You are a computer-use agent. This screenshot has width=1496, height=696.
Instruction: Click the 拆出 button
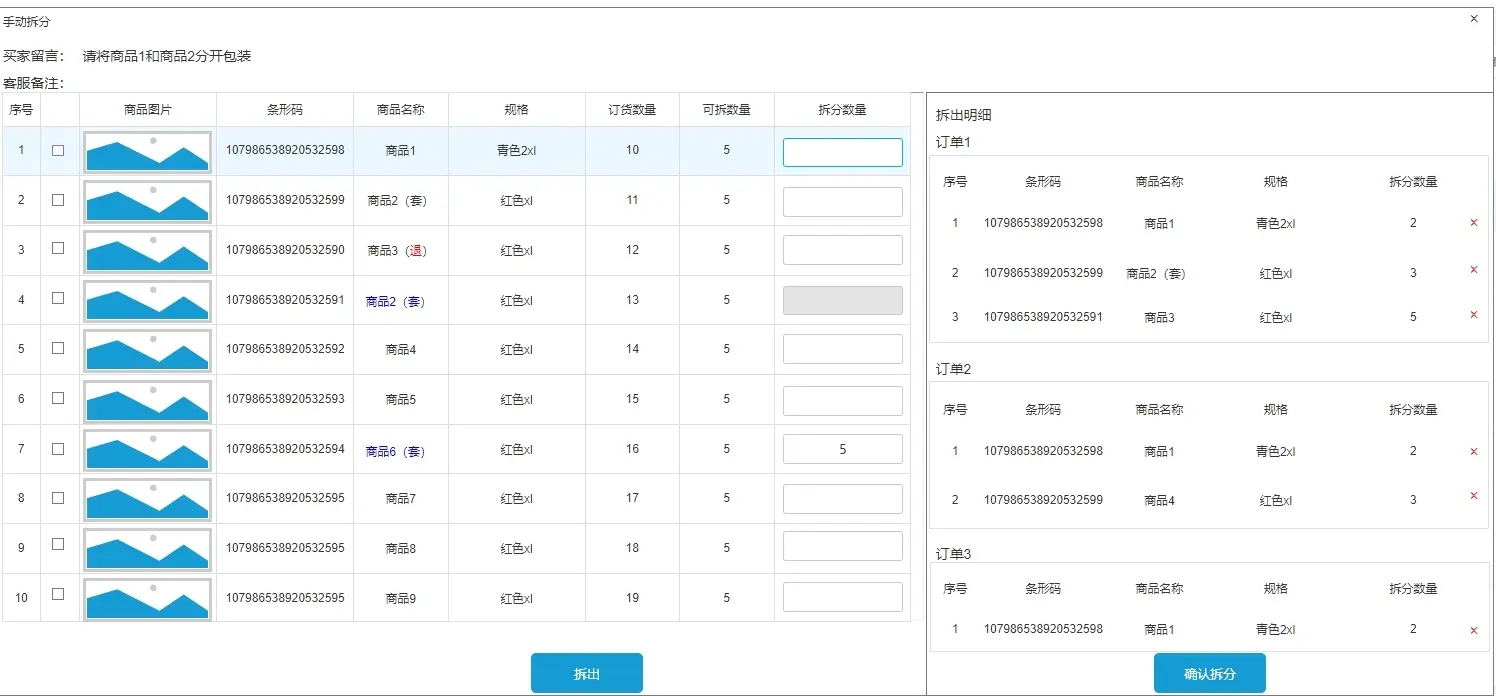pyautogui.click(x=586, y=672)
